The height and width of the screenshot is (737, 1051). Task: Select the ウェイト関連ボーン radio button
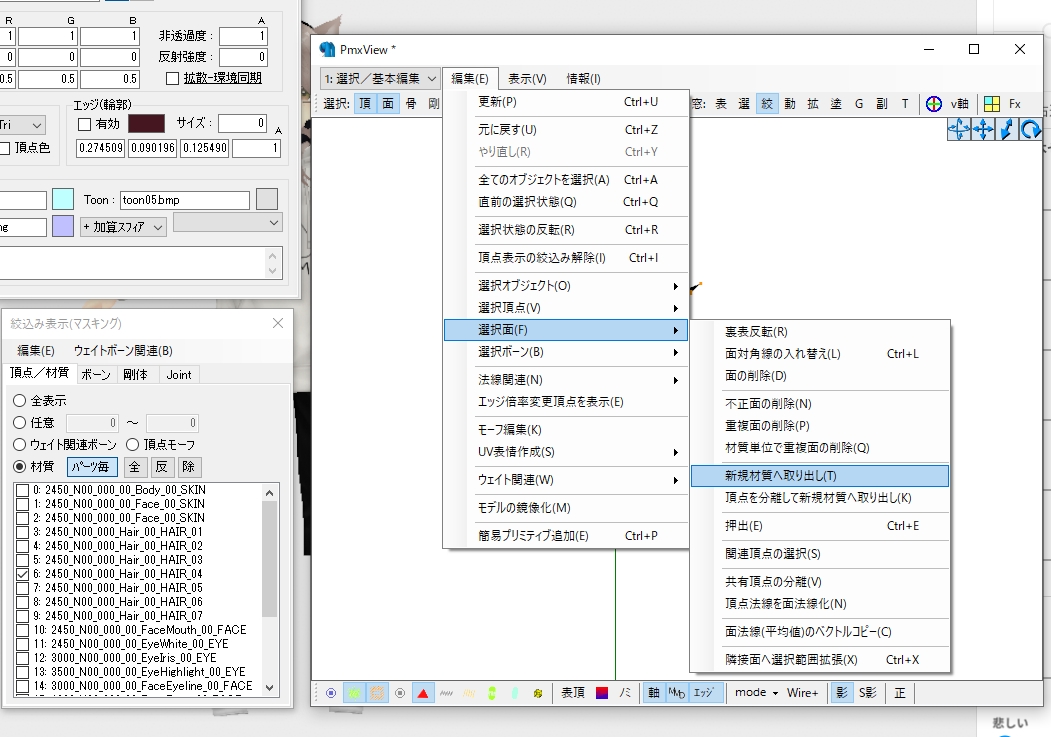19,445
